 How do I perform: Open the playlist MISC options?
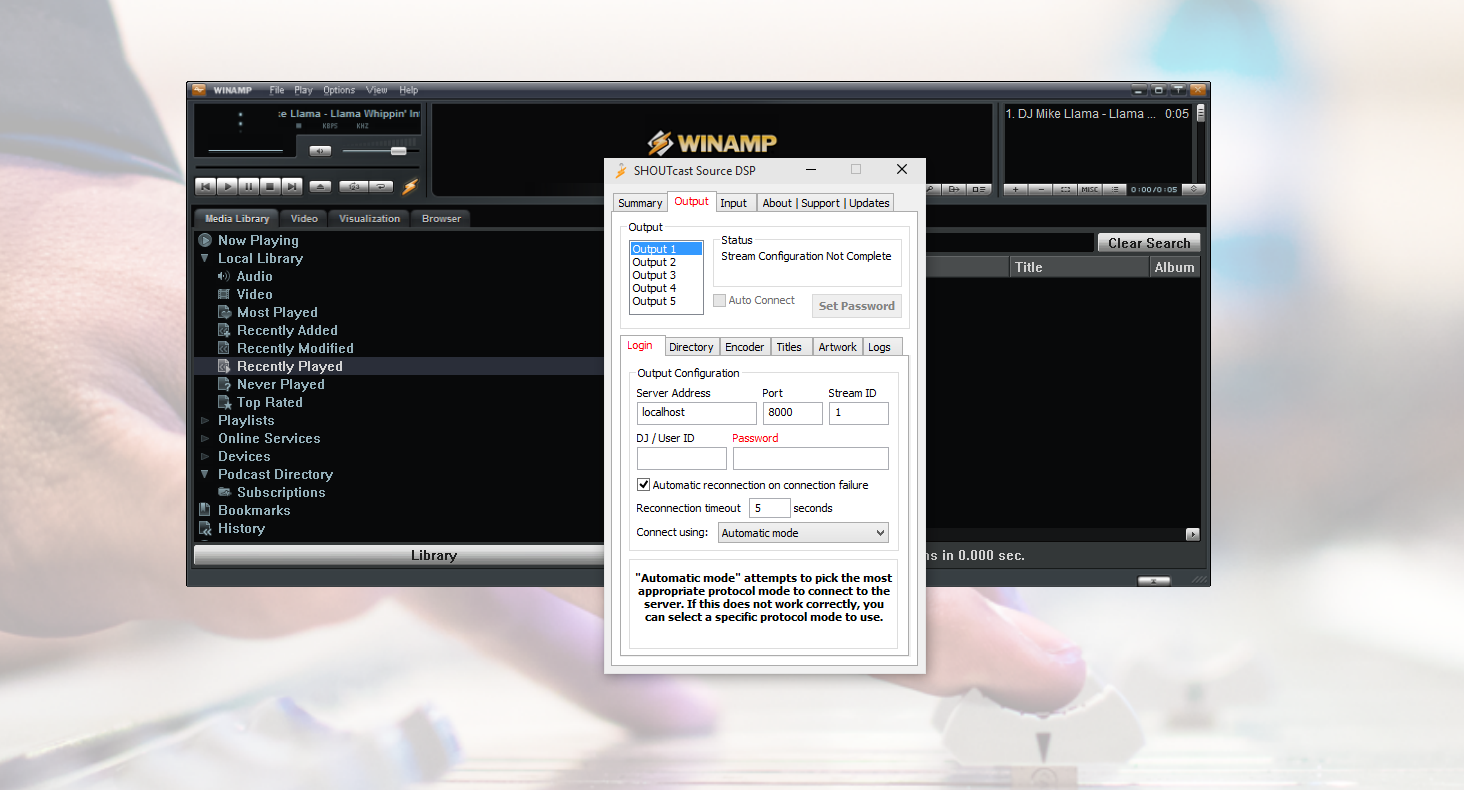[x=1089, y=189]
